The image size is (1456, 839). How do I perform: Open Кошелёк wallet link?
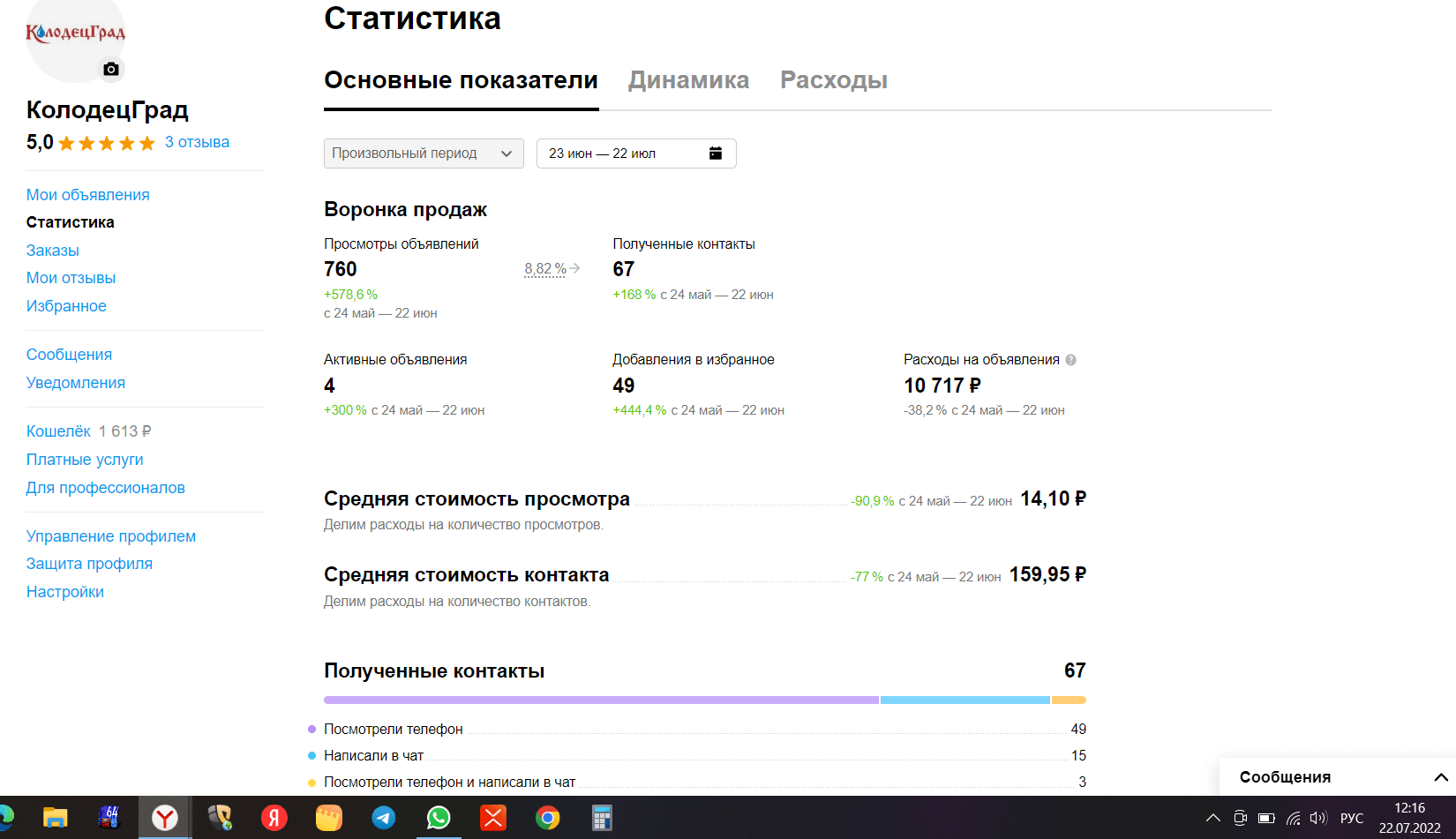pos(58,431)
